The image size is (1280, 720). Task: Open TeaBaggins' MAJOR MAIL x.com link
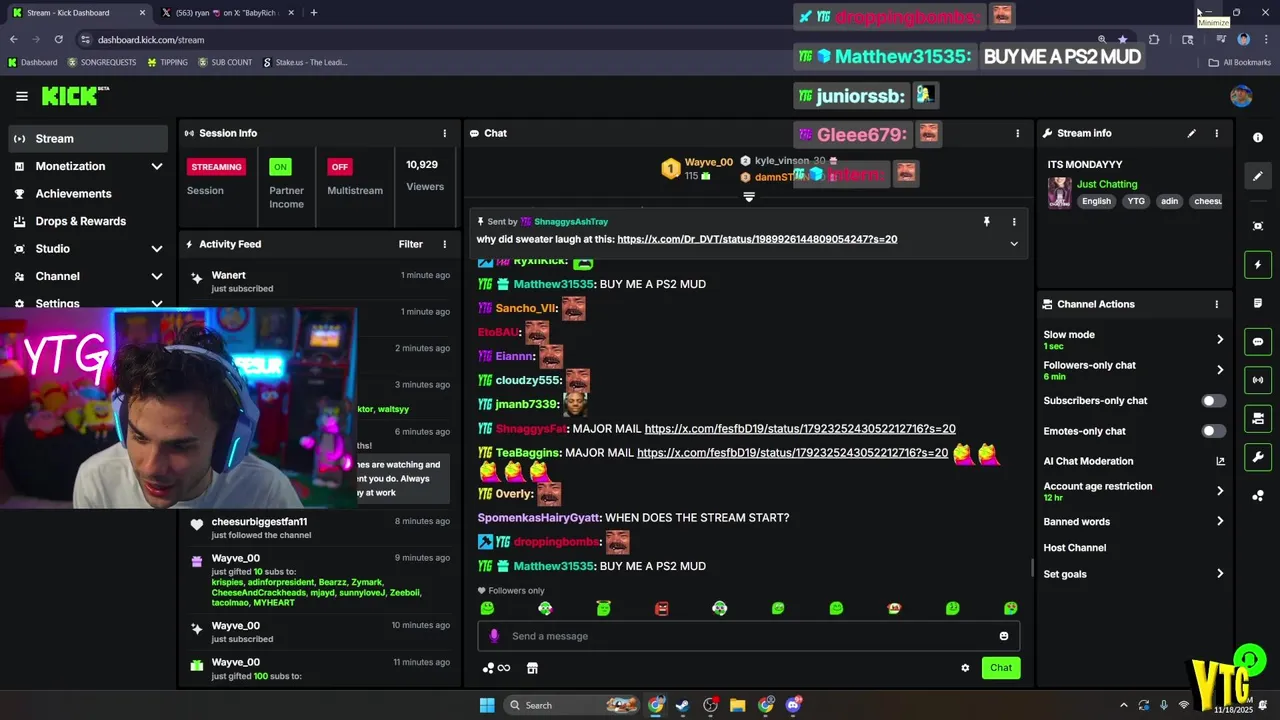coord(792,453)
